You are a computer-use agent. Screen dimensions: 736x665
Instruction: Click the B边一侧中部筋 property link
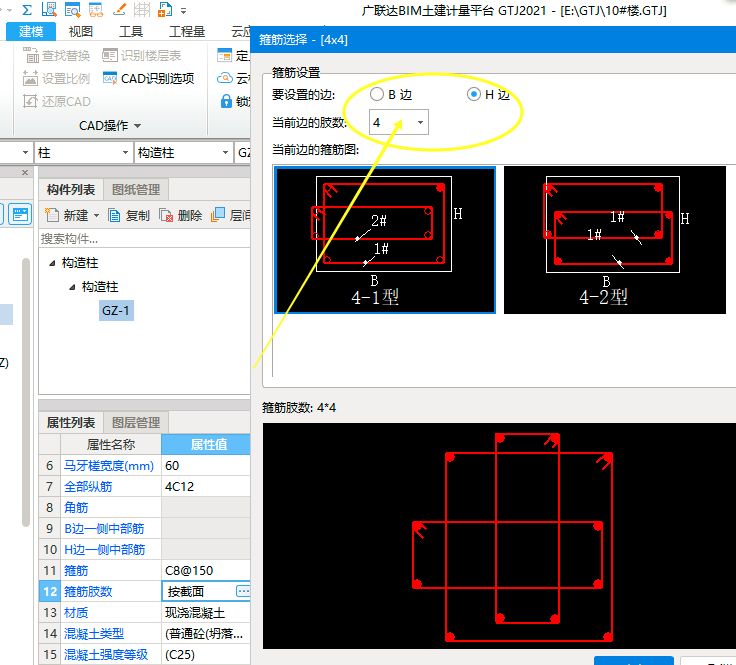coord(104,529)
